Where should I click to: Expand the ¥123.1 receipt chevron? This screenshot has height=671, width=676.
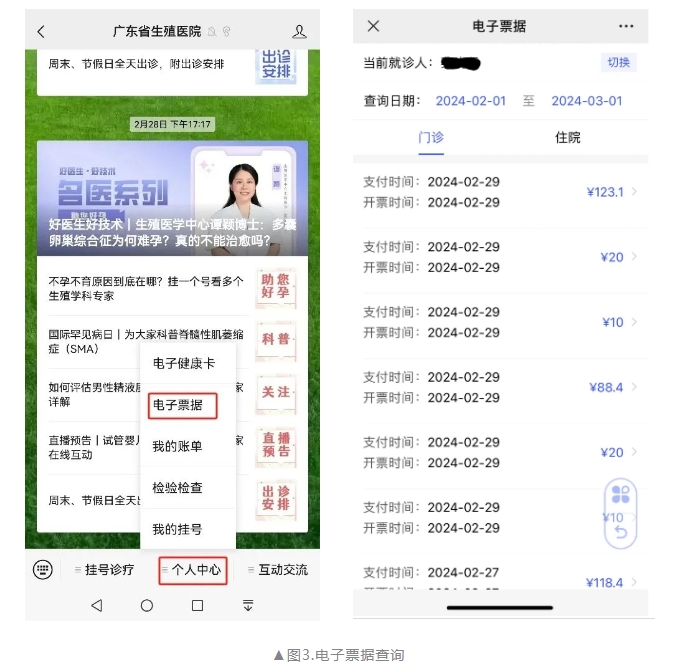click(635, 192)
